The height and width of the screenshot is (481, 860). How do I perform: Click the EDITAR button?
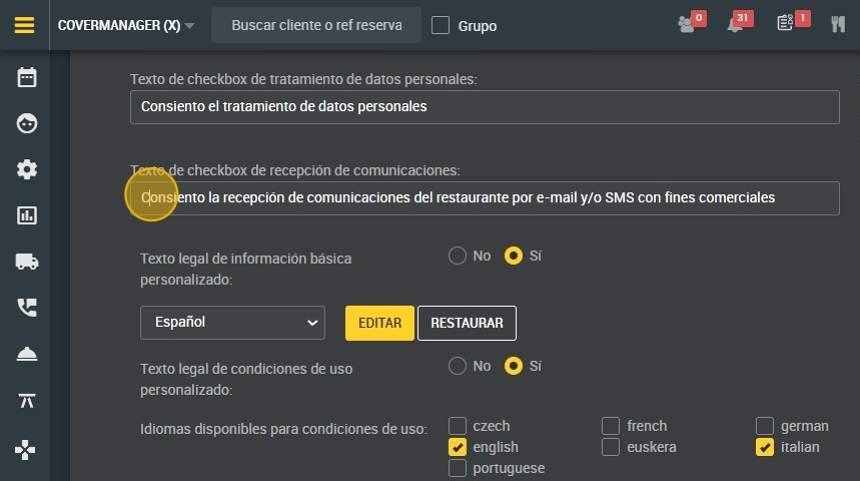pyautogui.click(x=380, y=323)
